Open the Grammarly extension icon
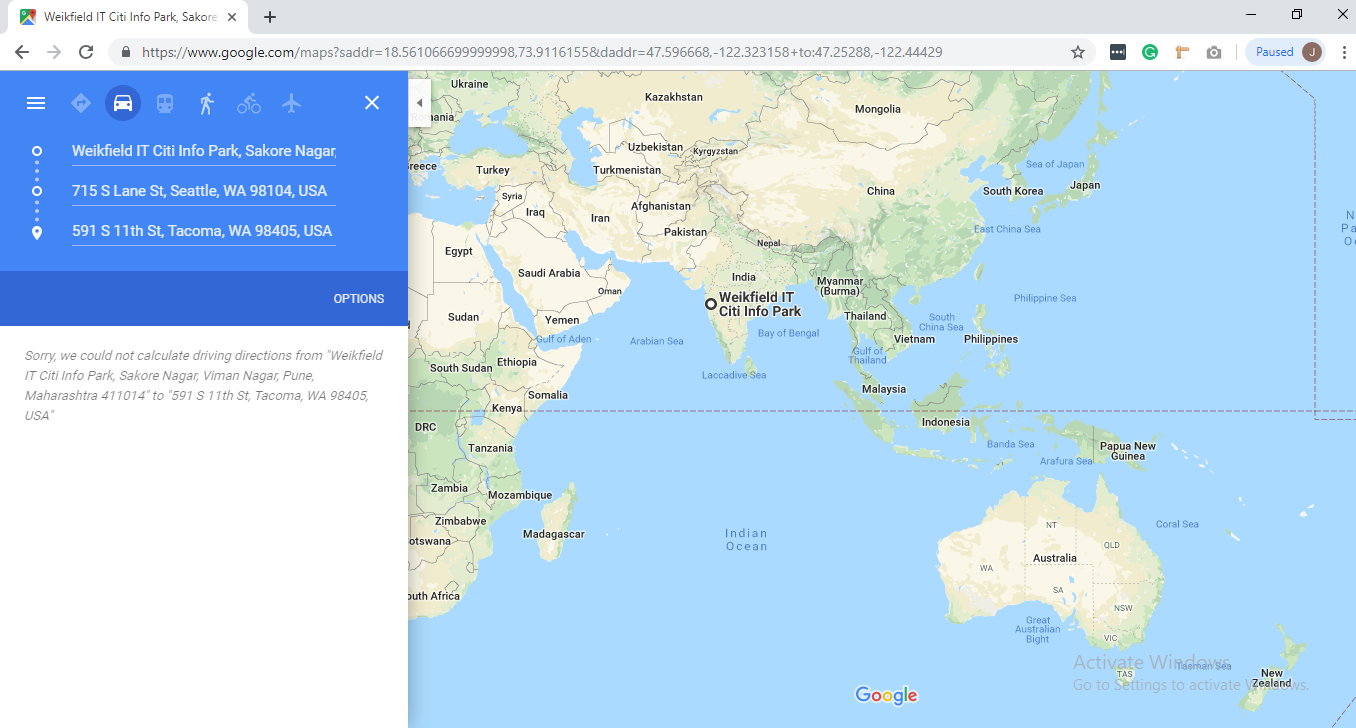Viewport: 1356px width, 728px height. pos(1150,52)
